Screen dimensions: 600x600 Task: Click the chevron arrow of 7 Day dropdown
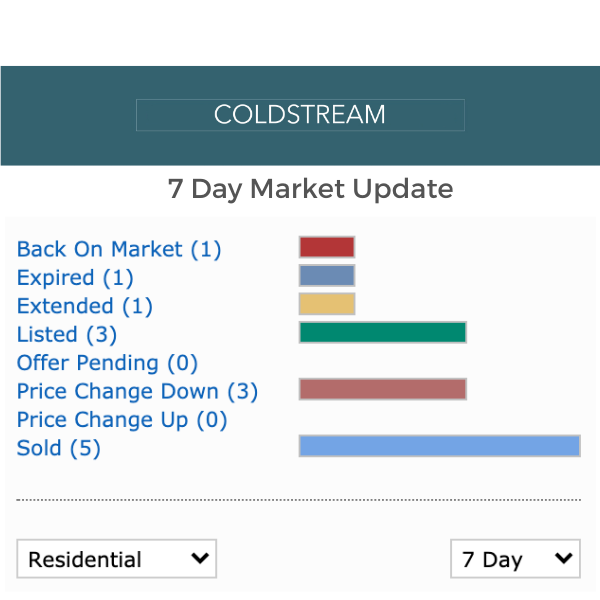point(564,558)
